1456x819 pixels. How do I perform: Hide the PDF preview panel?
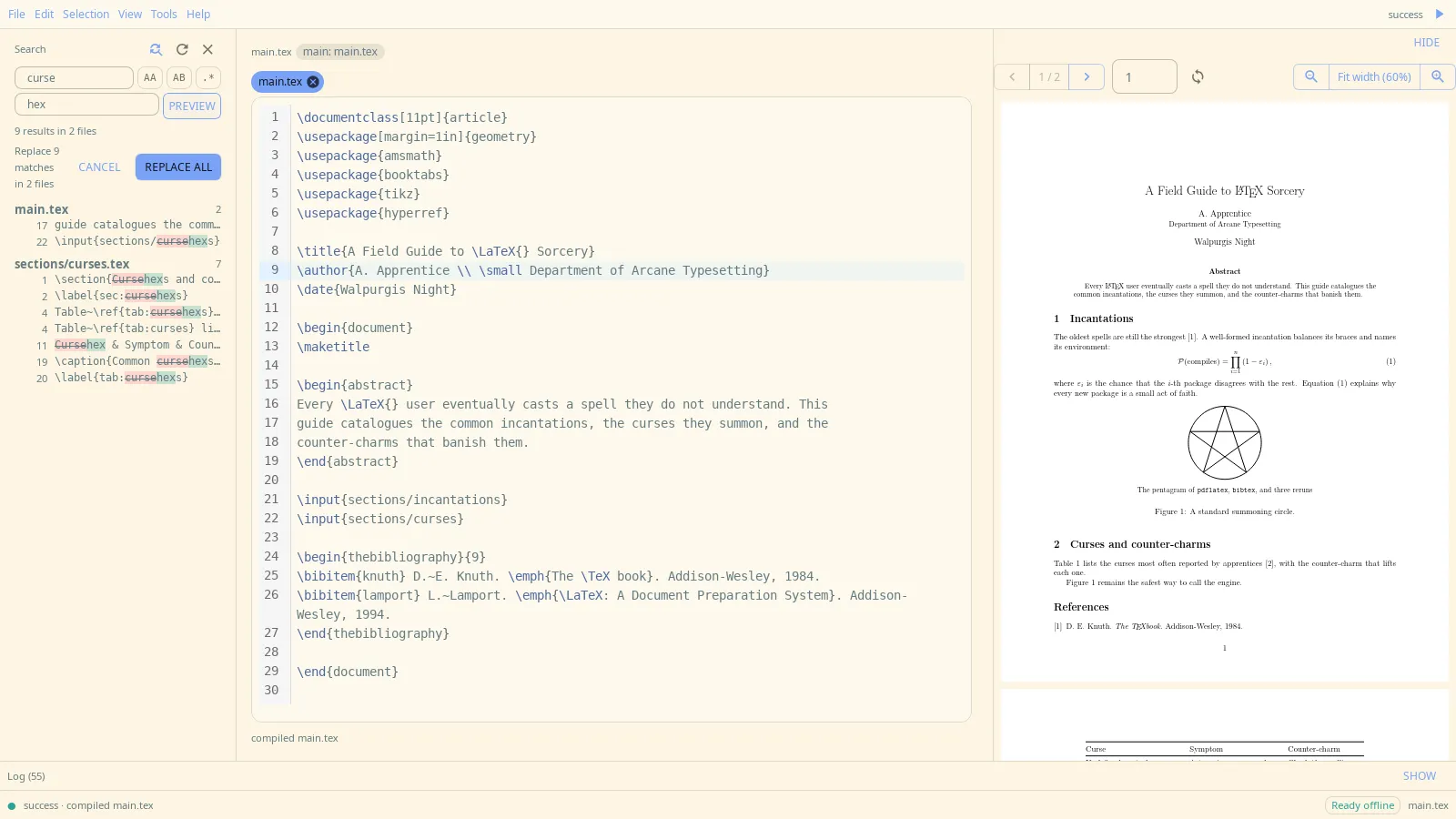1427,43
